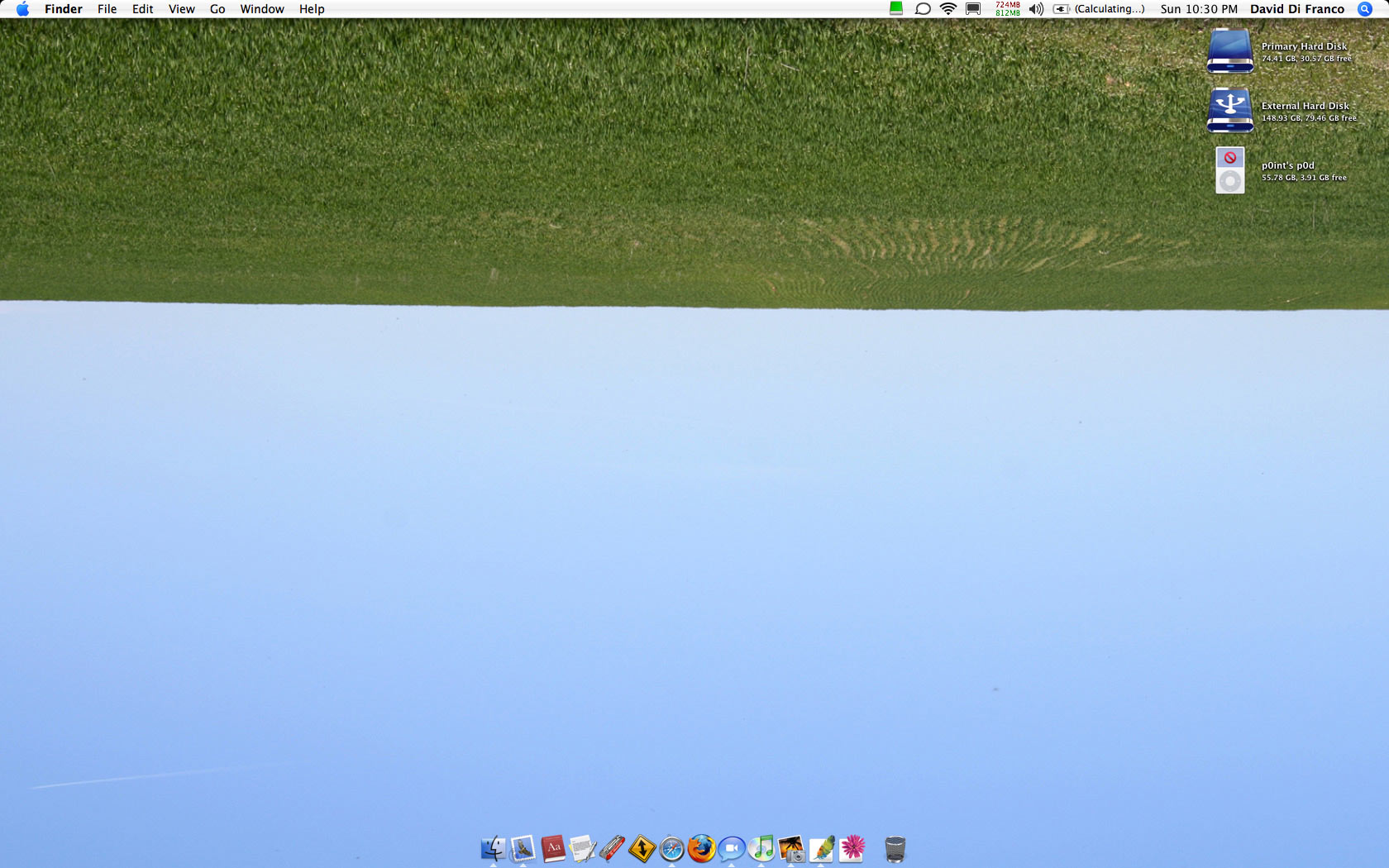Open the pink flower app in Dock
This screenshot has width=1389, height=868.
click(x=852, y=848)
